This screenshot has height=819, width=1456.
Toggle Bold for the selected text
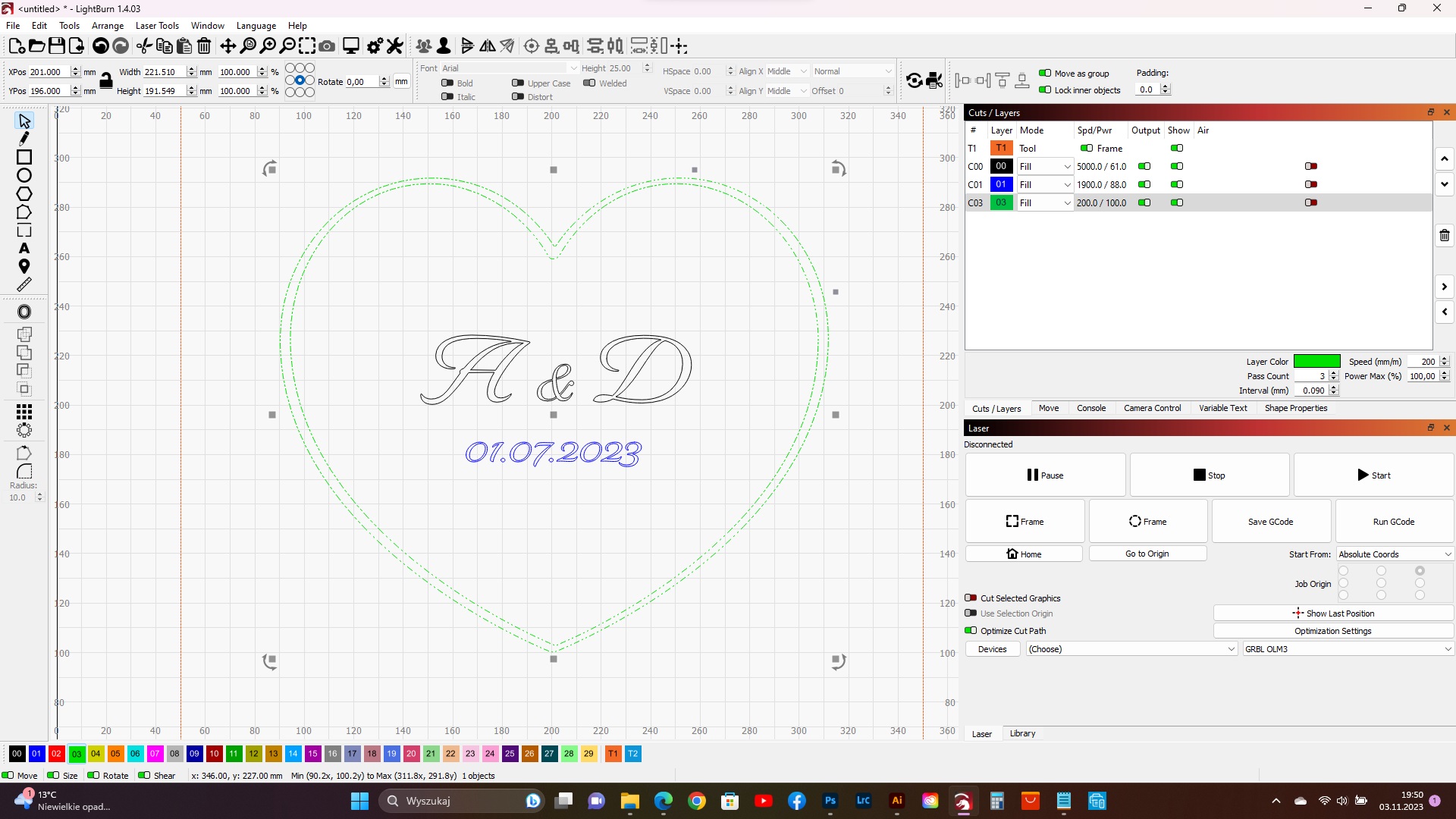tap(448, 83)
